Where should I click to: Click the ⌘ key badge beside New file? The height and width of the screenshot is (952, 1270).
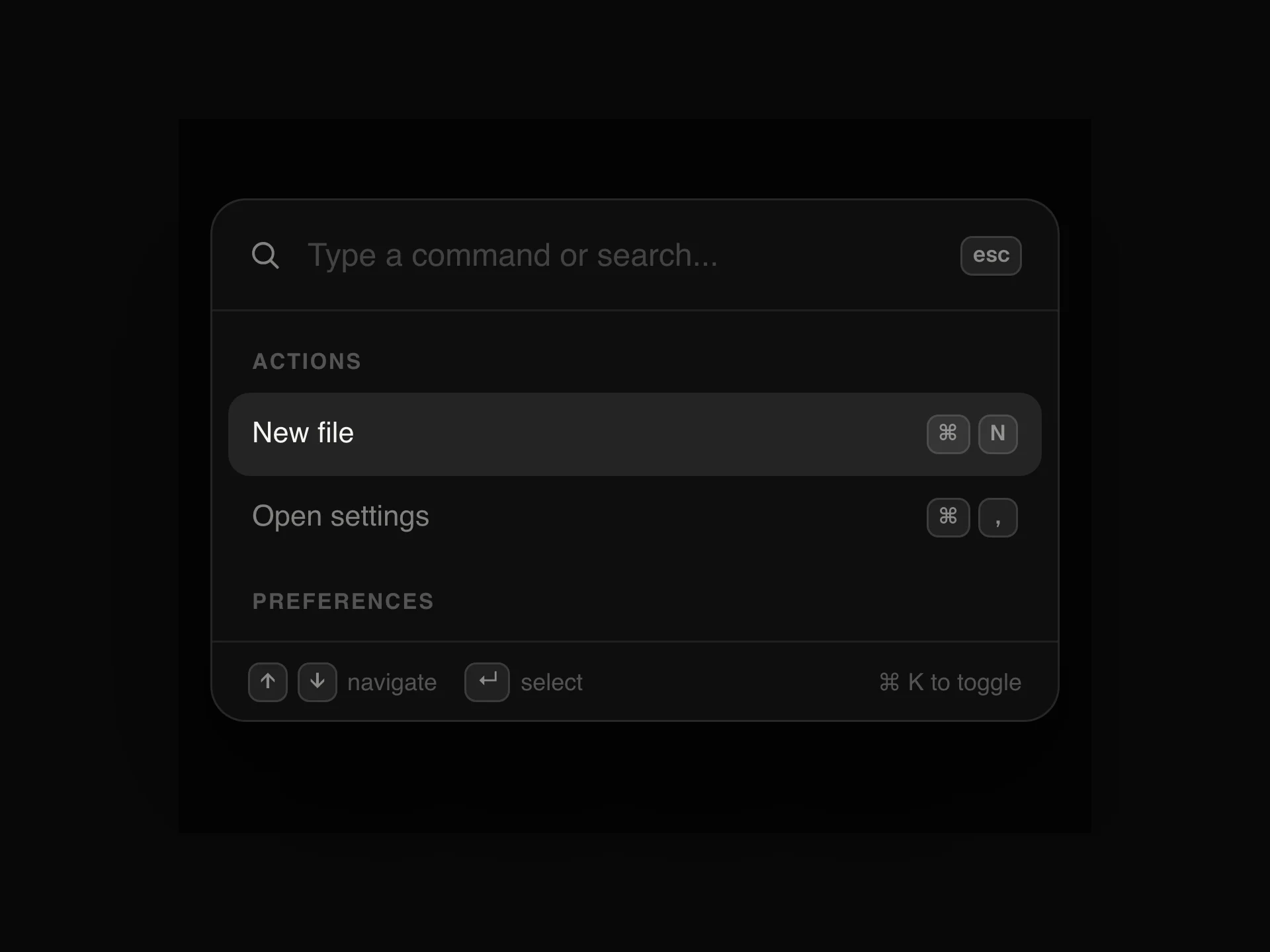pyautogui.click(x=948, y=434)
